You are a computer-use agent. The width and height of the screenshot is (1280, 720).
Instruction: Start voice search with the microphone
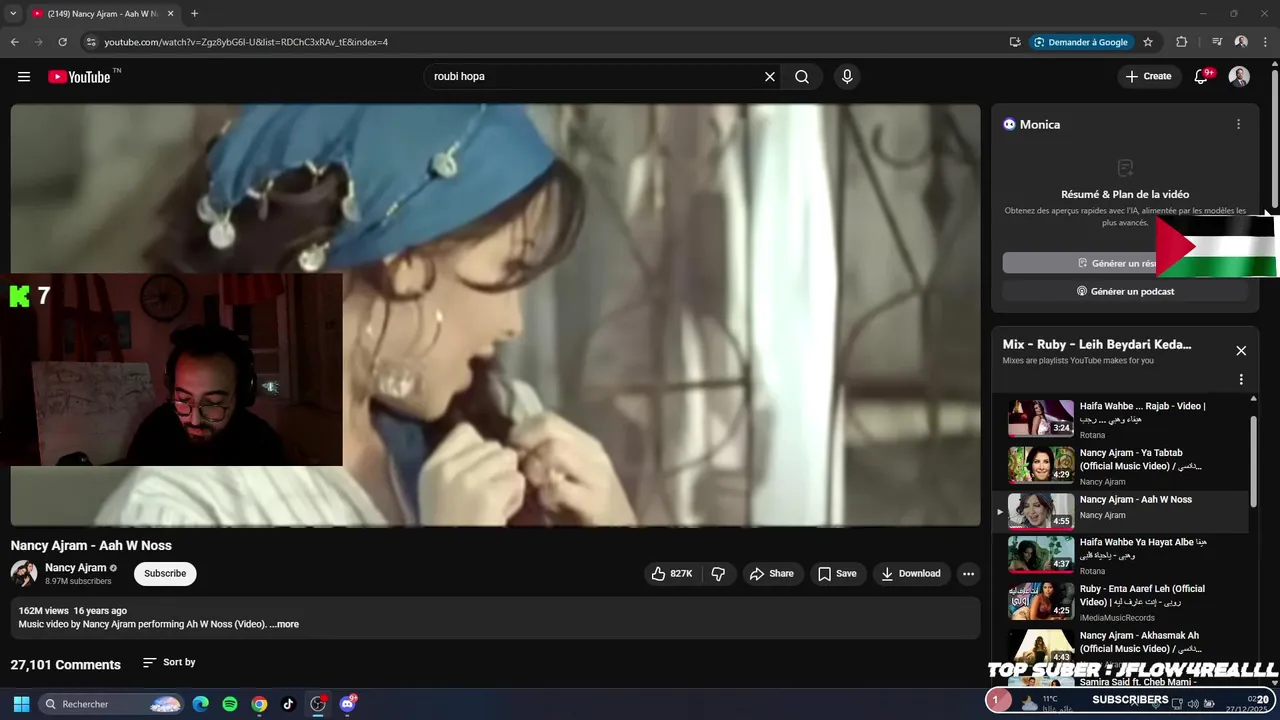coord(847,77)
